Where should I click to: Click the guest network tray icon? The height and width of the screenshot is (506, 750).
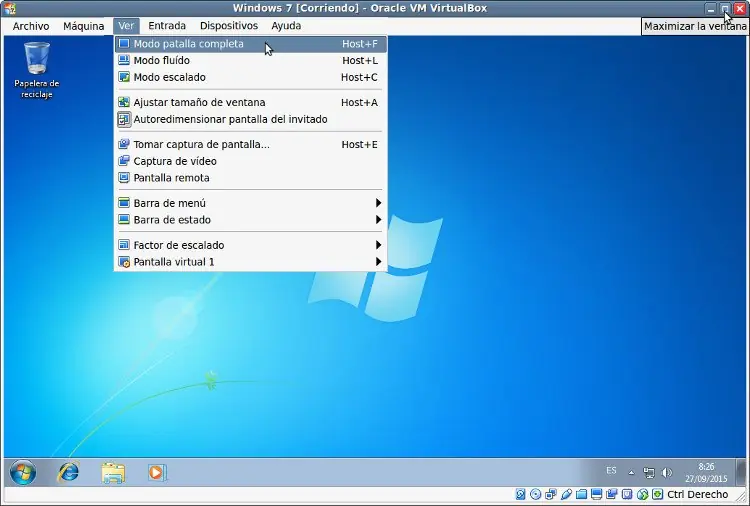point(649,473)
